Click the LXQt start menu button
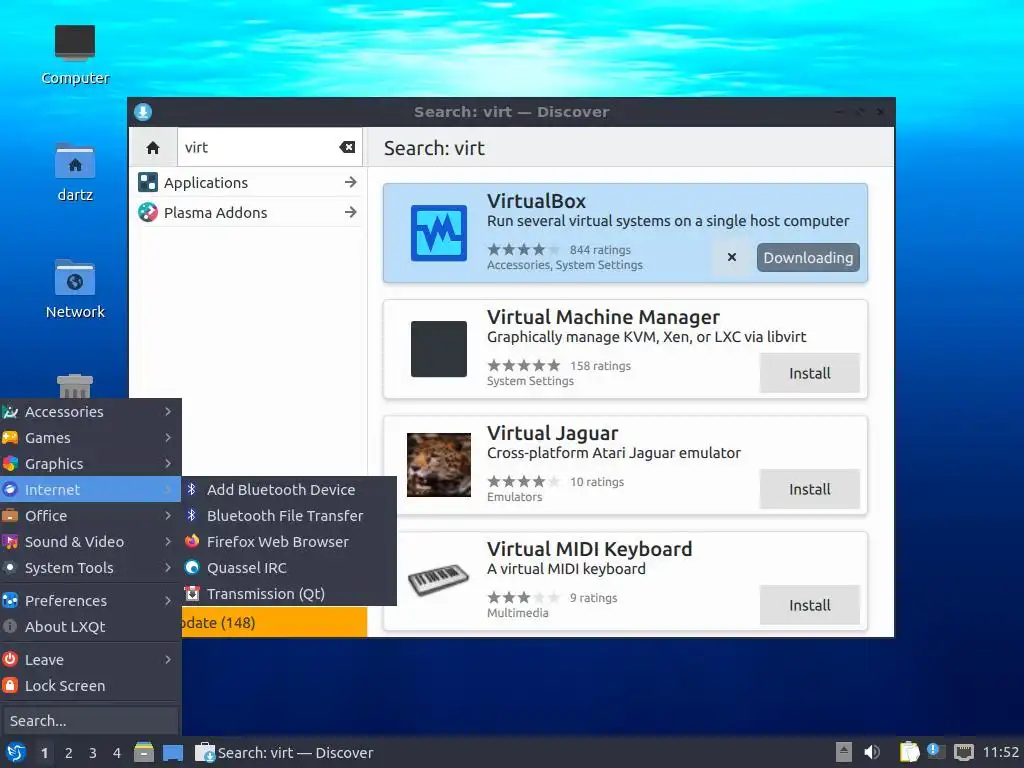This screenshot has width=1024, height=768. 15,752
